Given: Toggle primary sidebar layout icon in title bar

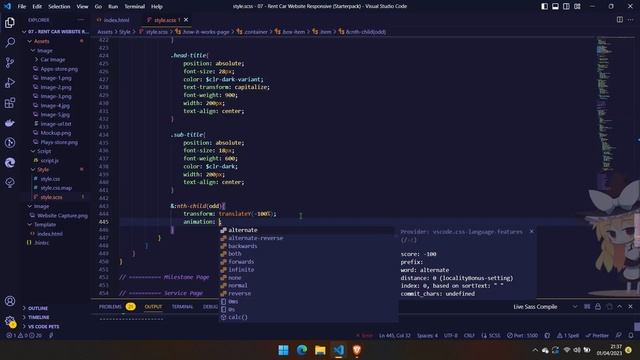Looking at the screenshot, I should click(544, 7).
